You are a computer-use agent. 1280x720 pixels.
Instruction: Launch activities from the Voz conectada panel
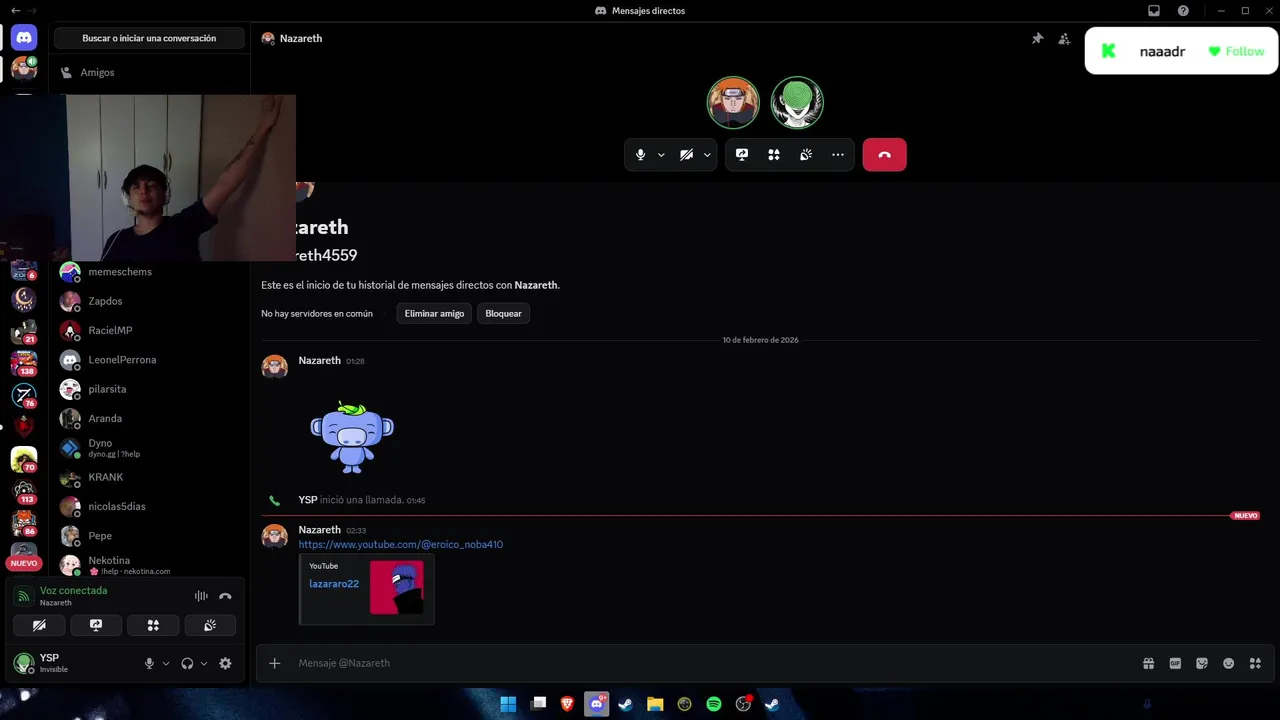153,625
